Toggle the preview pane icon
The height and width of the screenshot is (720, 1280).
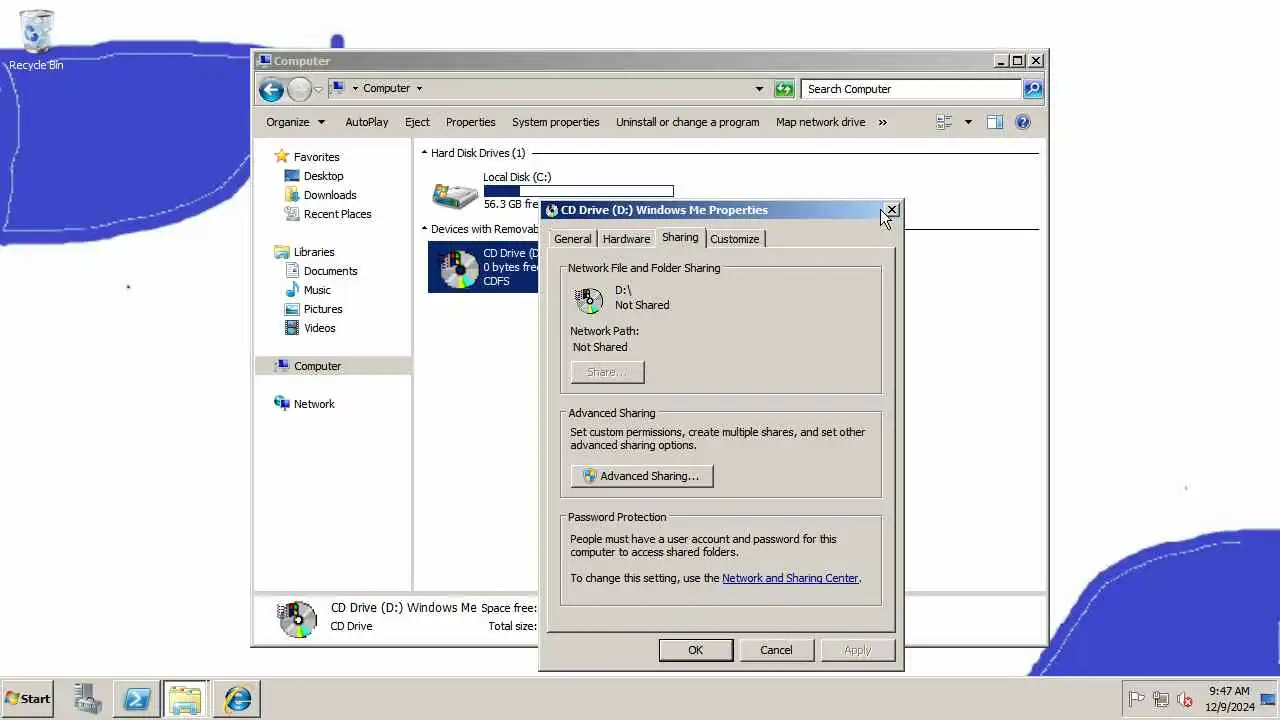pos(995,122)
